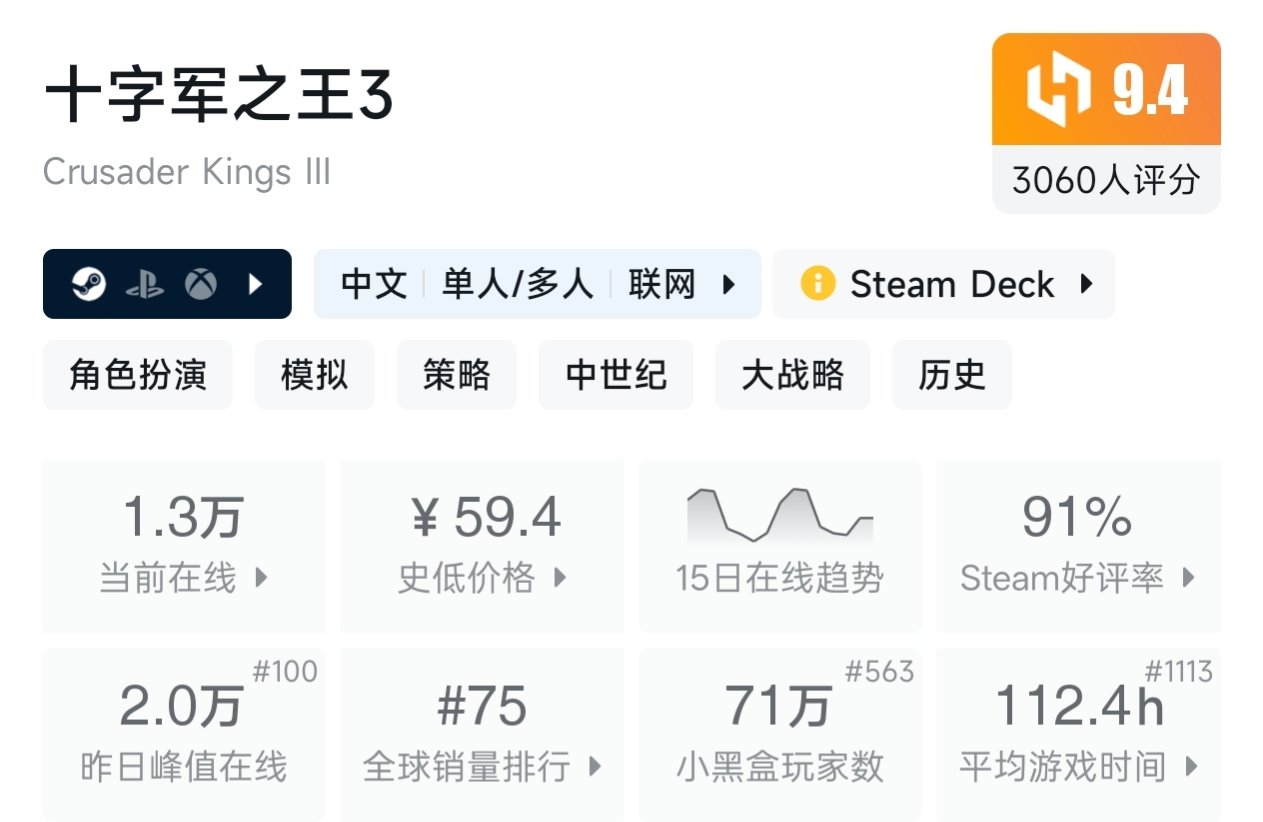
Task: Click the Steam platform icon
Action: click(89, 285)
